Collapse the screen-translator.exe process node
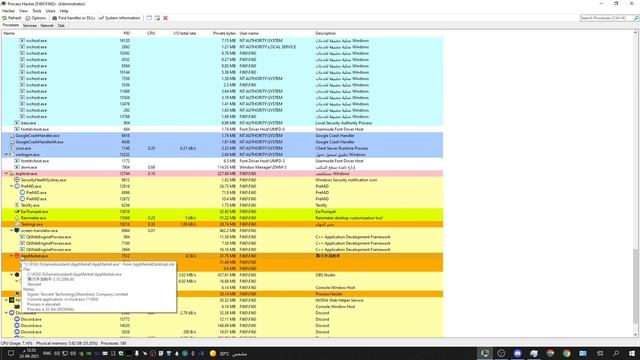The width and height of the screenshot is (640, 360). [11, 231]
